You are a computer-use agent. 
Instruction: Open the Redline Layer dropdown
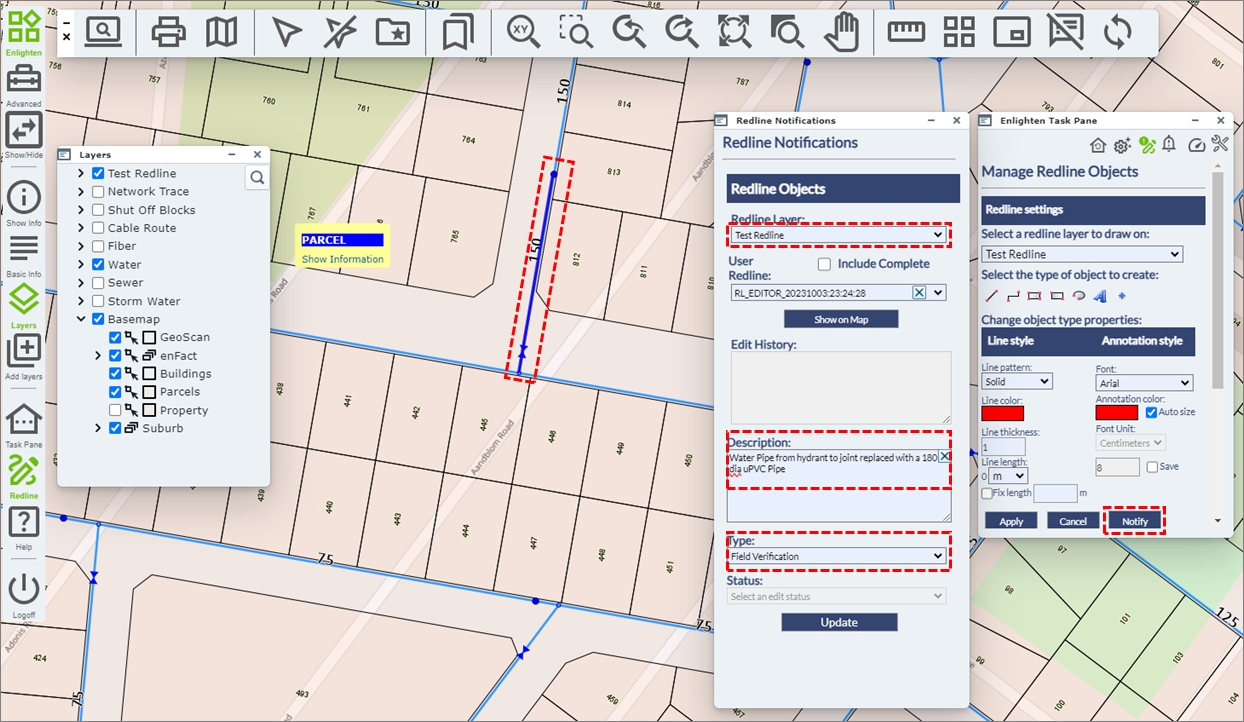[838, 235]
